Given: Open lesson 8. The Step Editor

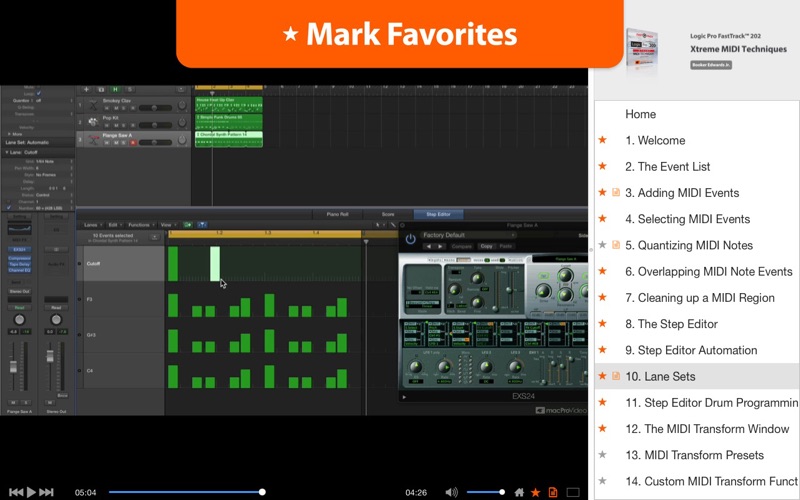Looking at the screenshot, I should tap(671, 323).
